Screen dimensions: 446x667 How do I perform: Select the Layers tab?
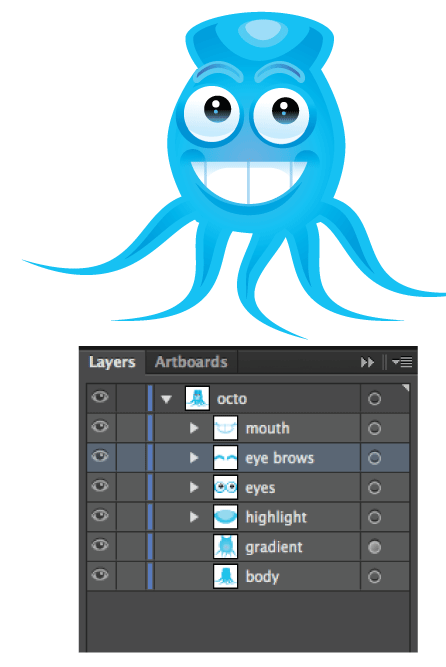(x=112, y=362)
